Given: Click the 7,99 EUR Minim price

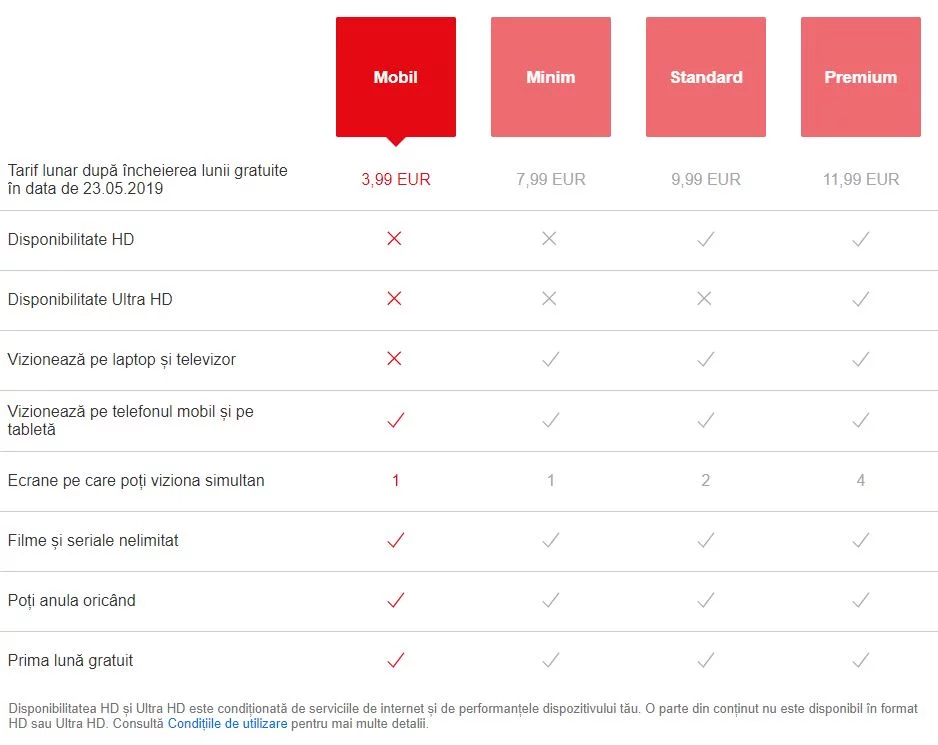Looking at the screenshot, I should (x=550, y=179).
